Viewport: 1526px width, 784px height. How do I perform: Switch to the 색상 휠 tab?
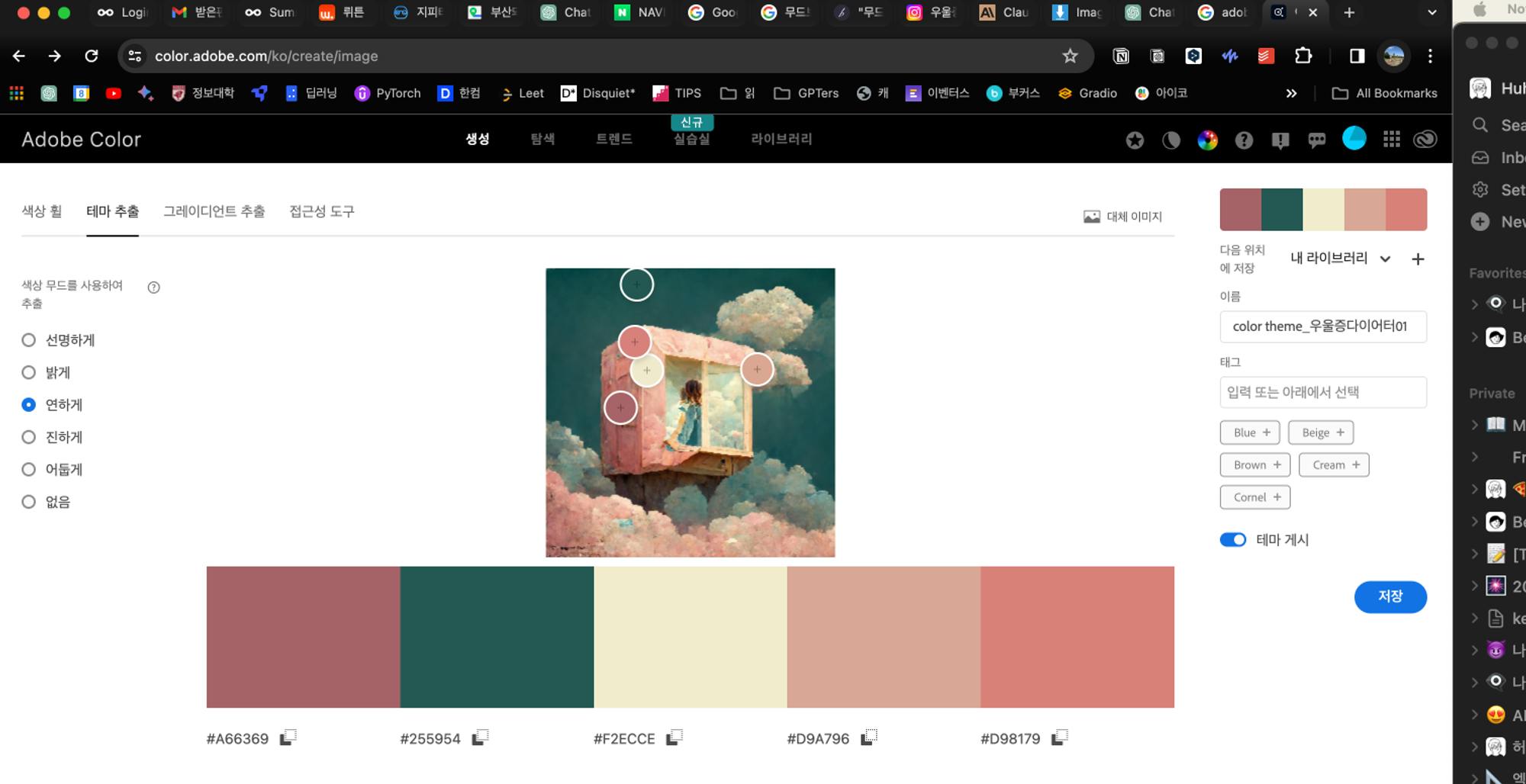click(42, 211)
